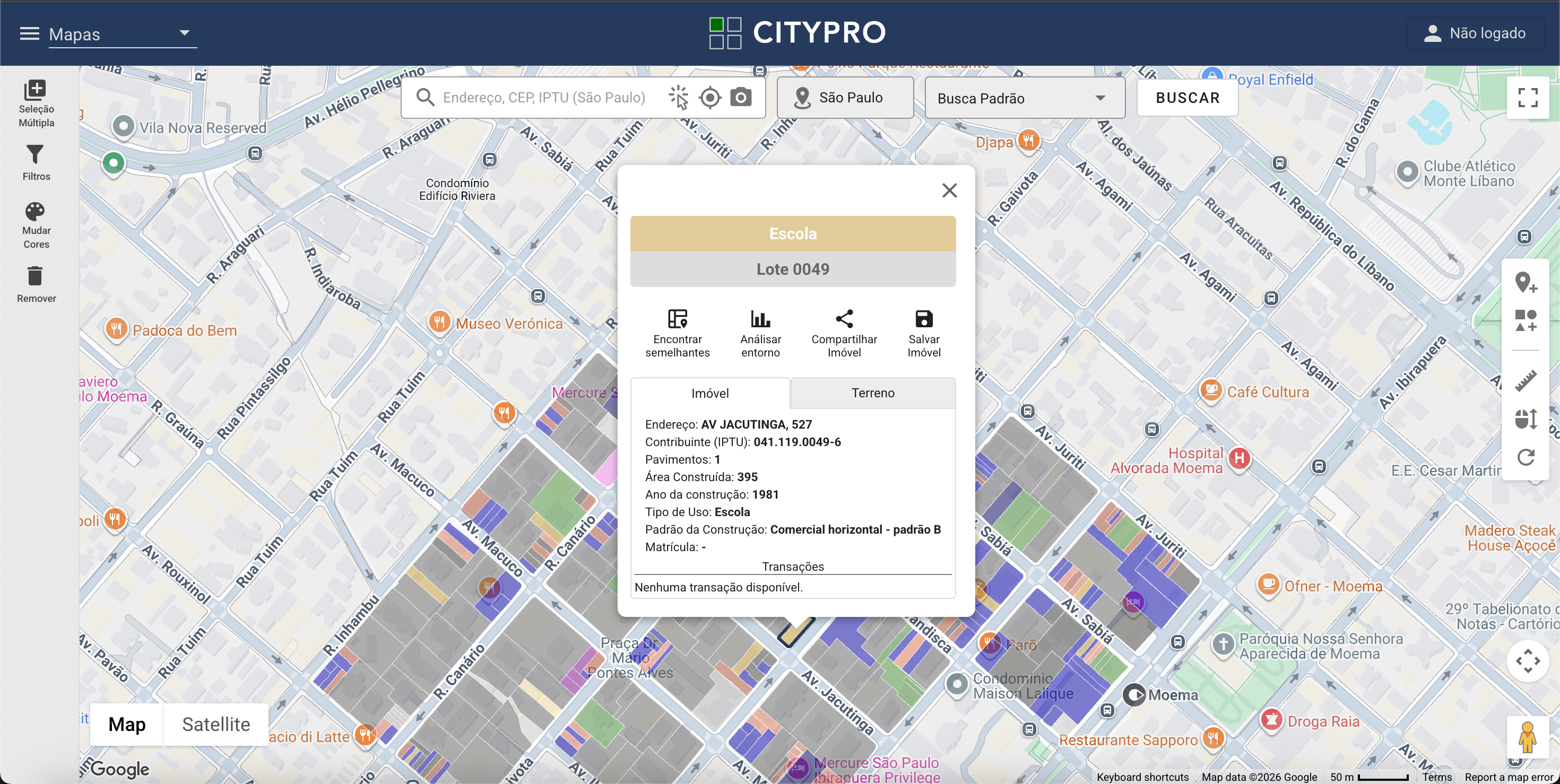Screen dimensions: 1560x784
Task: Click the Lote 0049 label
Action: (793, 269)
